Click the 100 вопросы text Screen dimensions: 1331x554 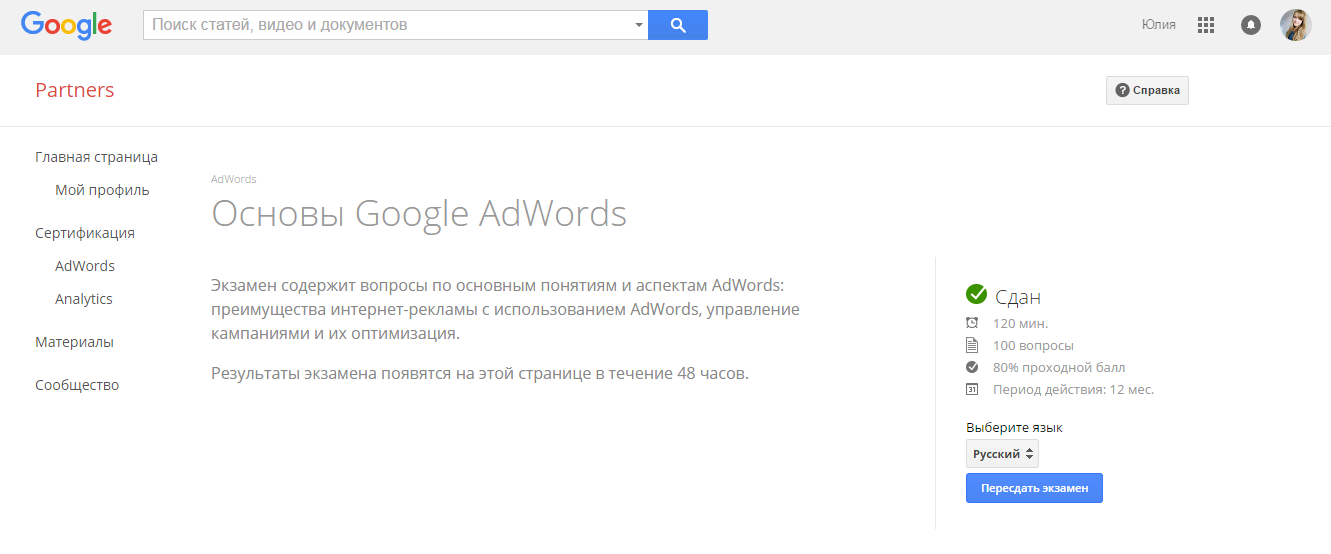coord(1033,346)
